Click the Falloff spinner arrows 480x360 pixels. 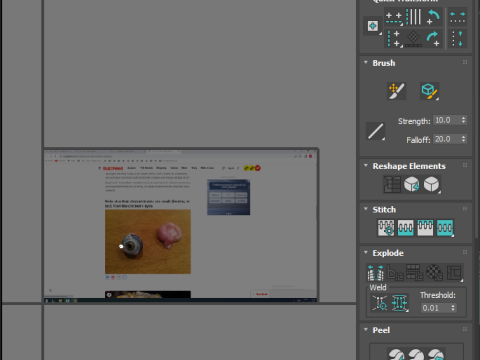(x=463, y=139)
